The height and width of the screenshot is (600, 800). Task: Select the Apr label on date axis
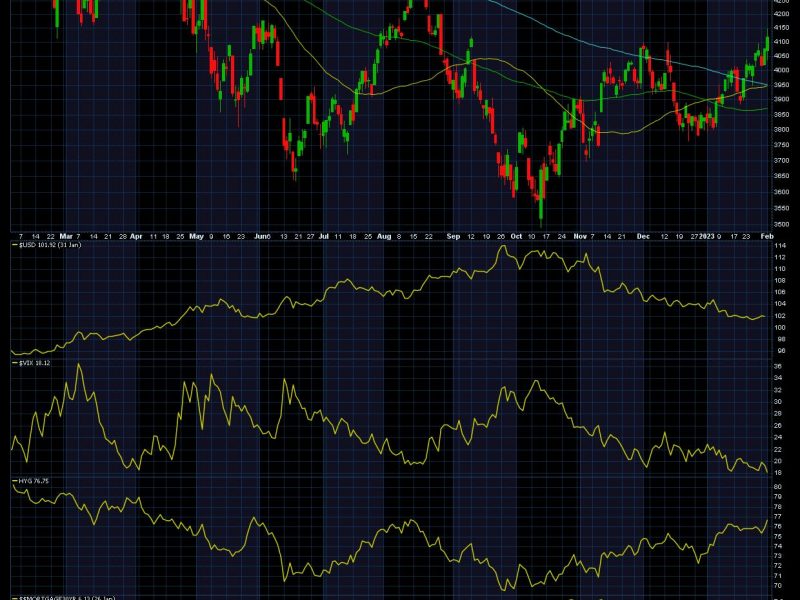[x=136, y=236]
